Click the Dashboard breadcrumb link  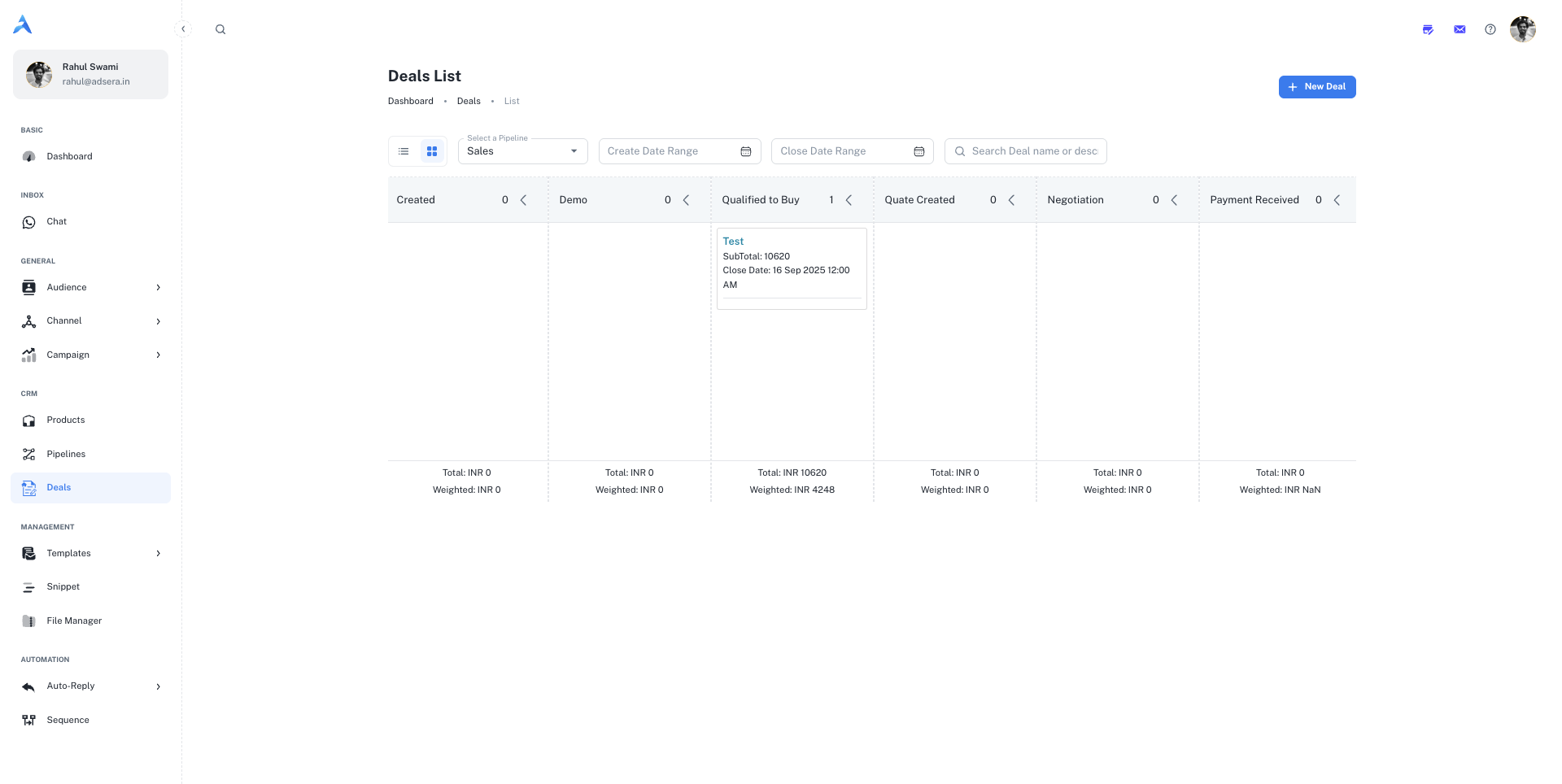coord(410,101)
